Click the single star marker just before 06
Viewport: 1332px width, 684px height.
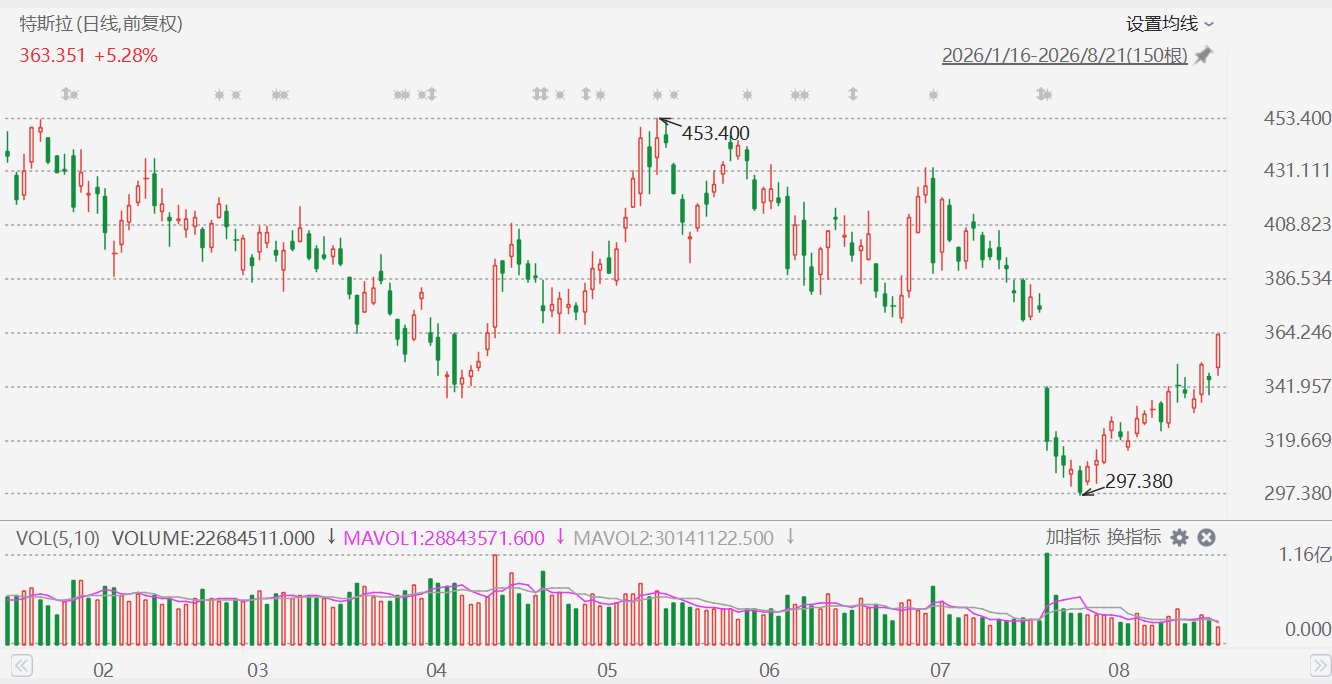click(x=747, y=94)
